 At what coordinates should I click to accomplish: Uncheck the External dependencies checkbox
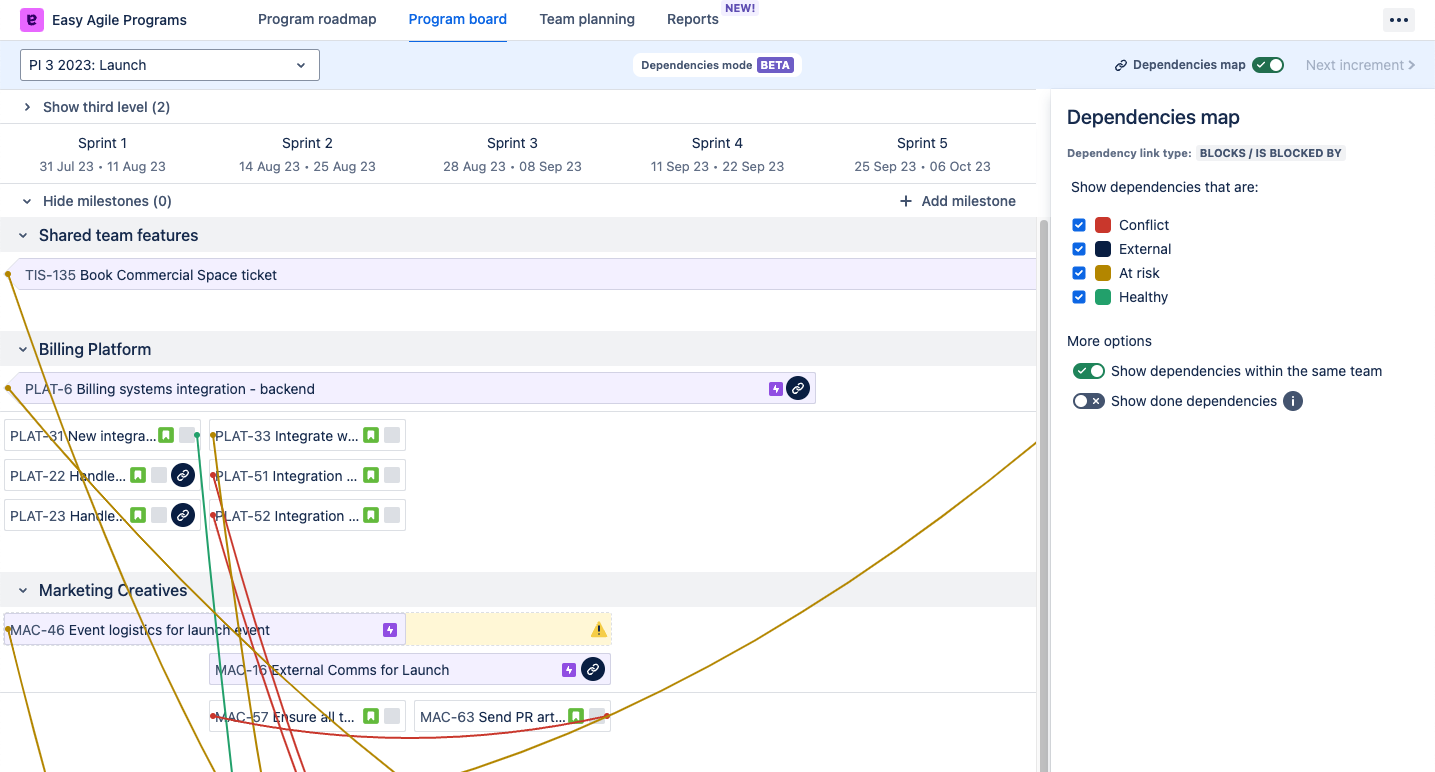[1079, 249]
